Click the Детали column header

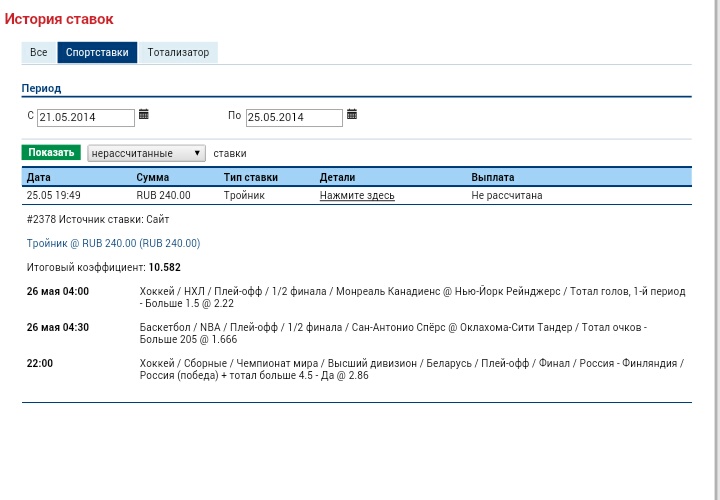click(337, 177)
